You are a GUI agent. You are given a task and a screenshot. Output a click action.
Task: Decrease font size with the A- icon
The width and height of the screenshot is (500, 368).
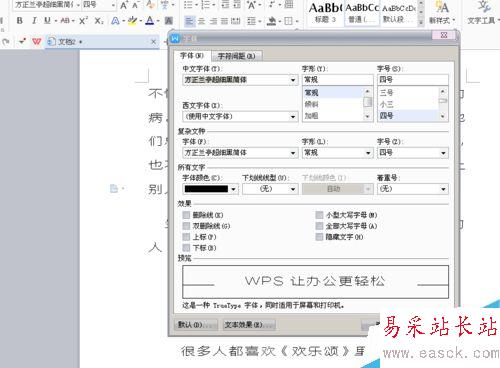click(135, 5)
